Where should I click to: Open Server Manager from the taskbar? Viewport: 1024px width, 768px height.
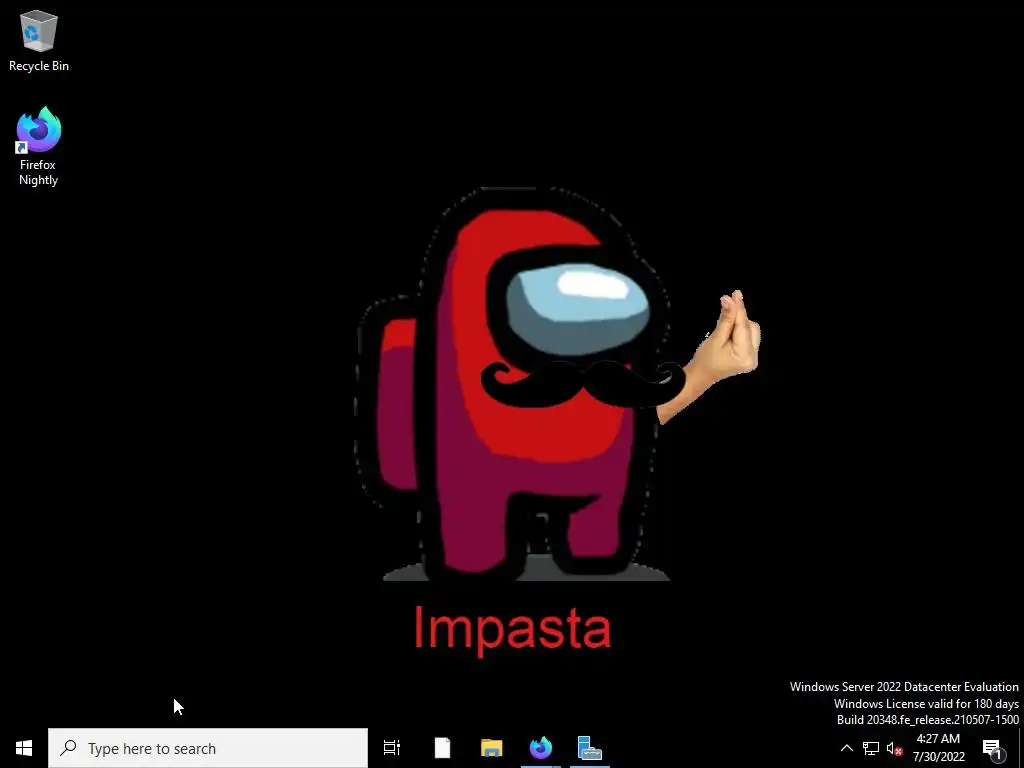(x=590, y=748)
